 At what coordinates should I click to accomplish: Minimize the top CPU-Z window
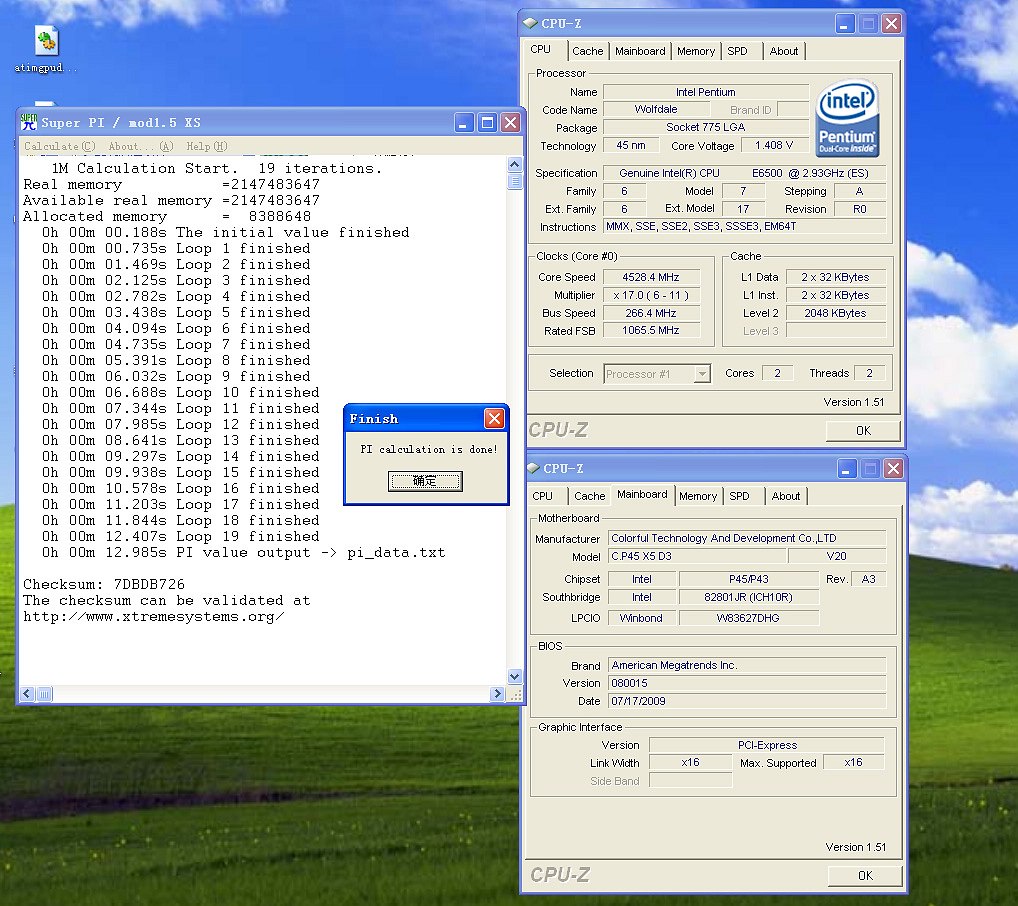(x=844, y=24)
